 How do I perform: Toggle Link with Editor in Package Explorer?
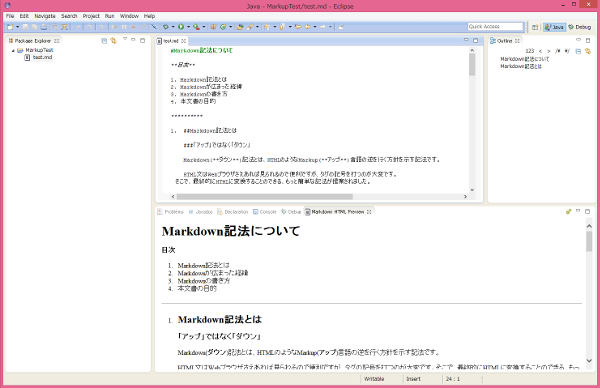(x=113, y=41)
